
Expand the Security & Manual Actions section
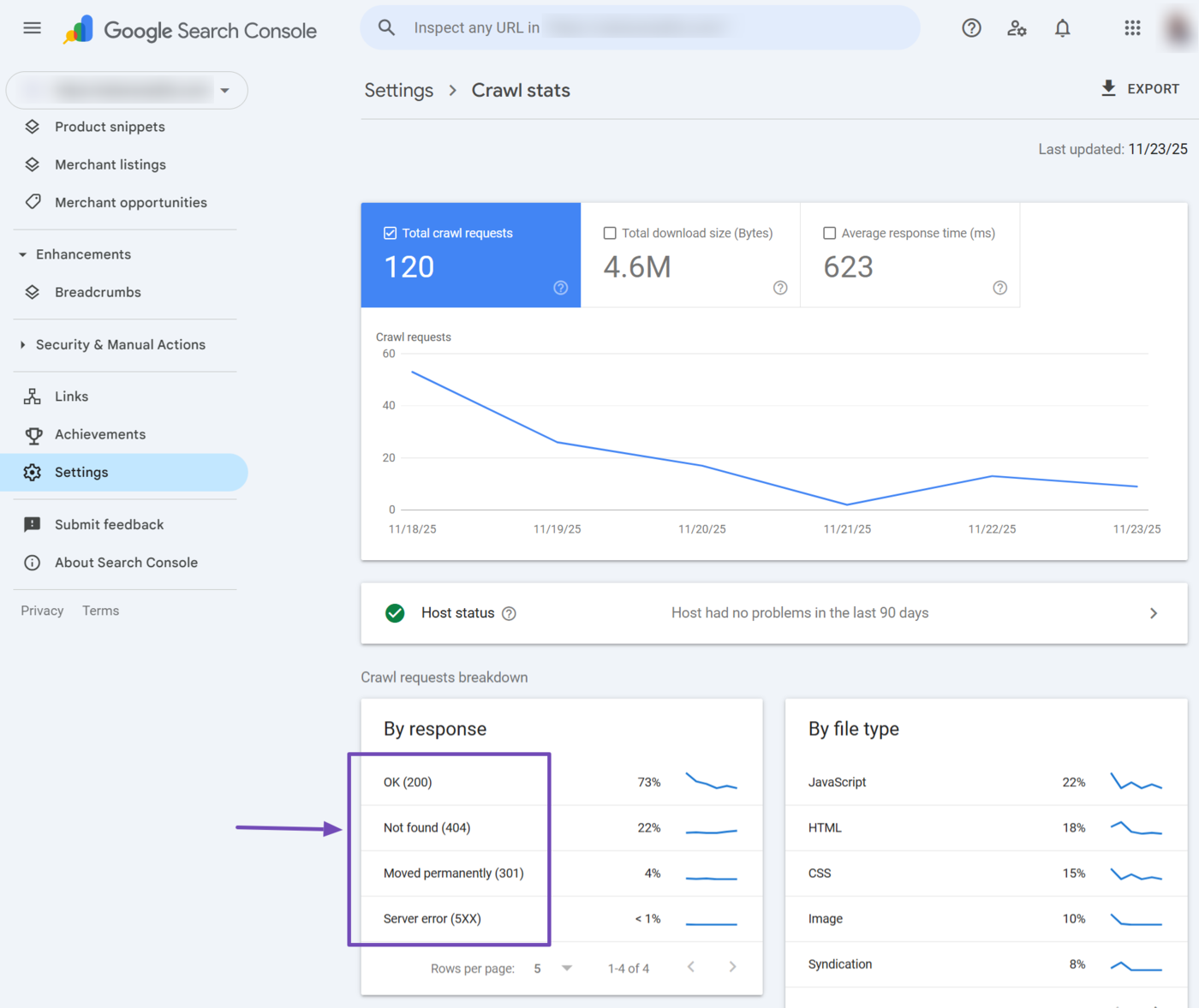click(121, 344)
